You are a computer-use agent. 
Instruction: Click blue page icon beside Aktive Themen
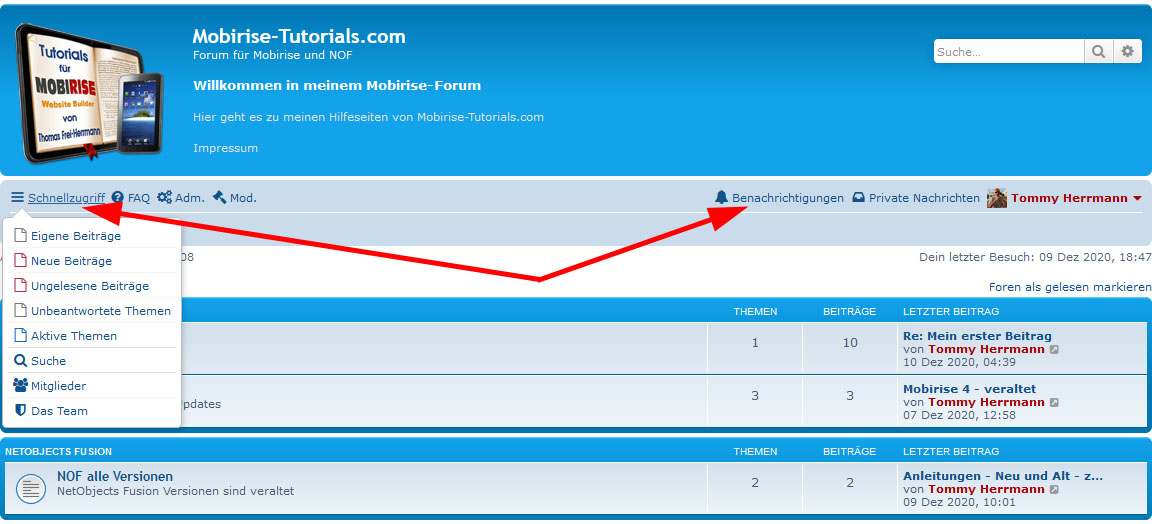coord(21,336)
